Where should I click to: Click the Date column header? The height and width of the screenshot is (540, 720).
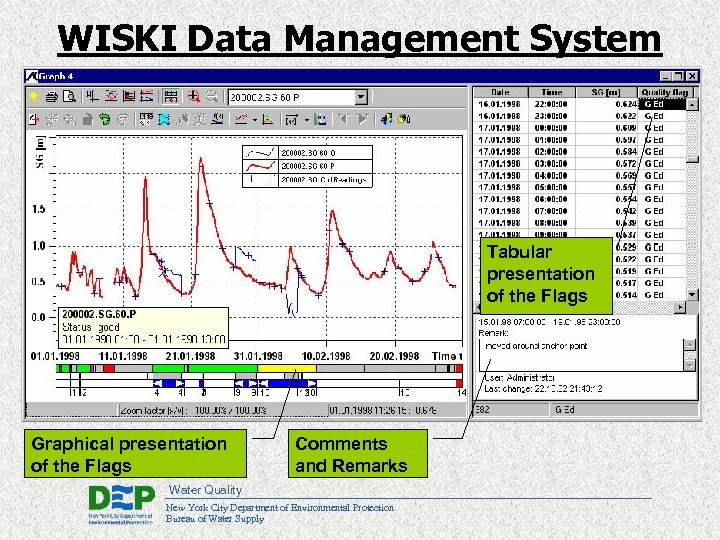tap(501, 92)
